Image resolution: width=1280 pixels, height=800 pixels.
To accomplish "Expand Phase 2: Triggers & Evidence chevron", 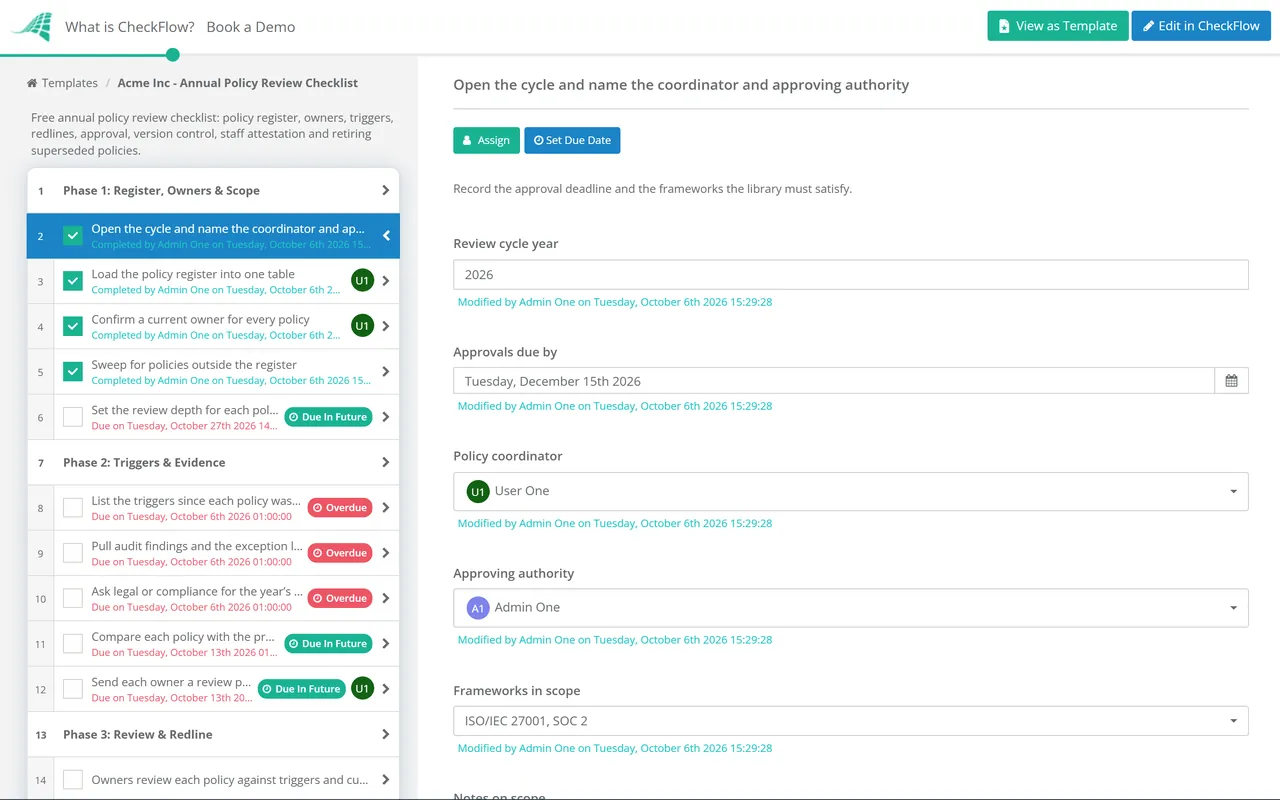I will pos(386,462).
